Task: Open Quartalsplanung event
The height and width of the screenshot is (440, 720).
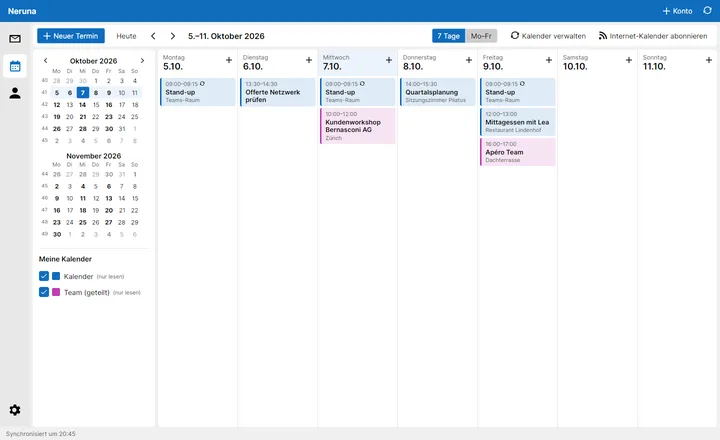Action: 438,92
